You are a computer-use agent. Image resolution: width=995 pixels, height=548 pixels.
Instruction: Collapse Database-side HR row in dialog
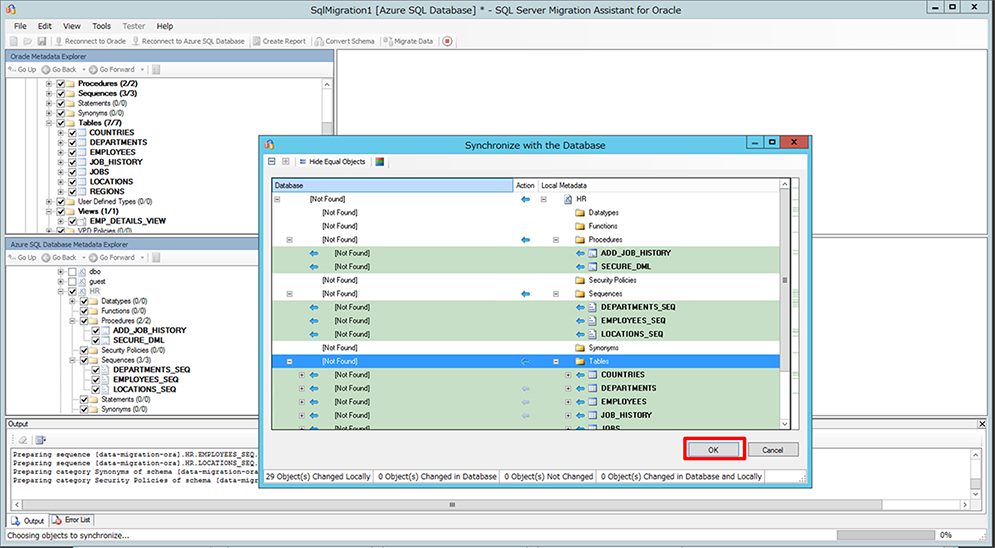pos(277,199)
